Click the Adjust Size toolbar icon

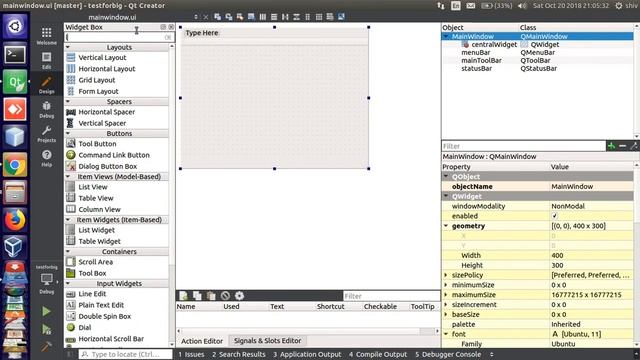click(341, 17)
